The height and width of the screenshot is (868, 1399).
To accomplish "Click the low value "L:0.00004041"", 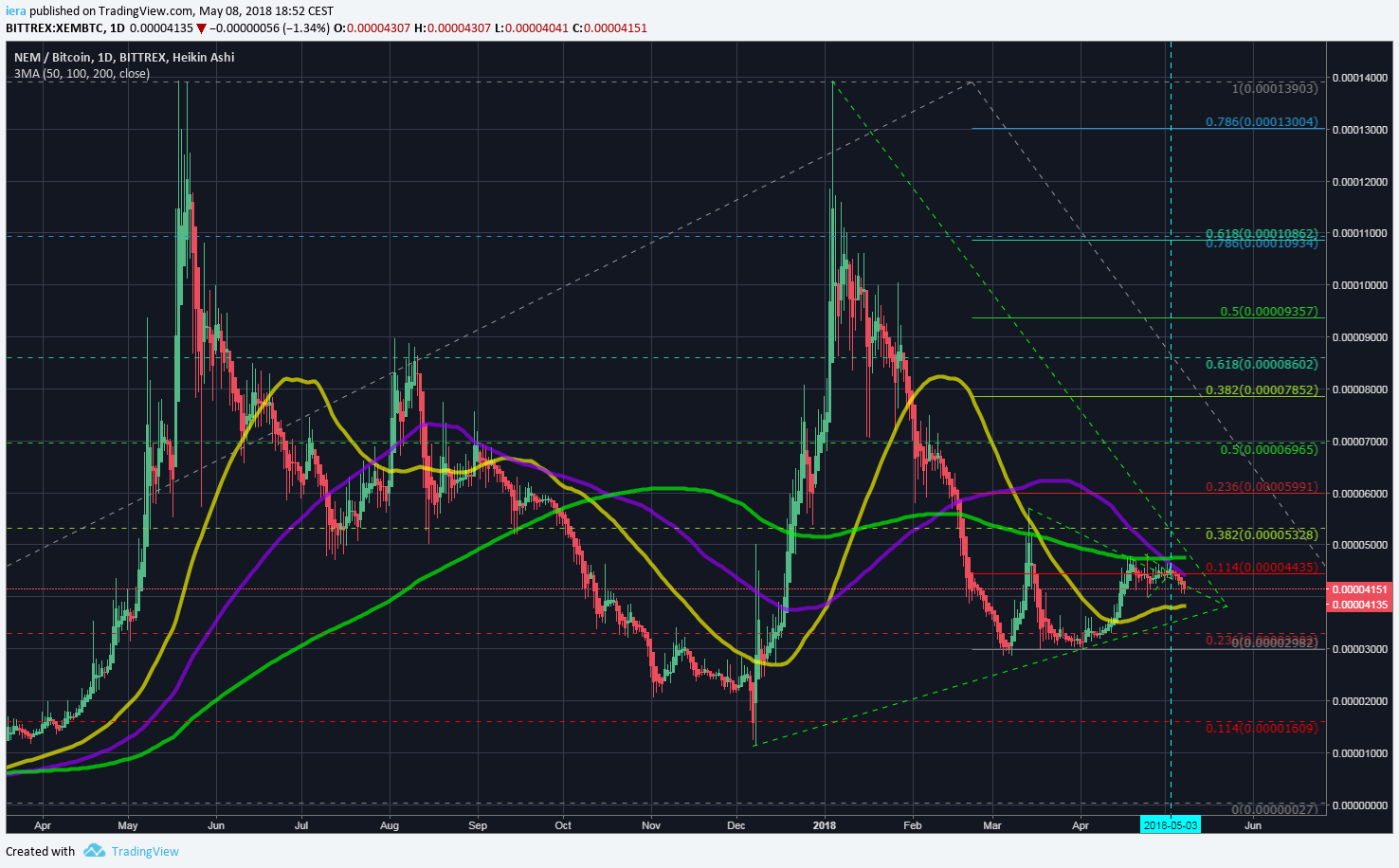I will point(532,28).
